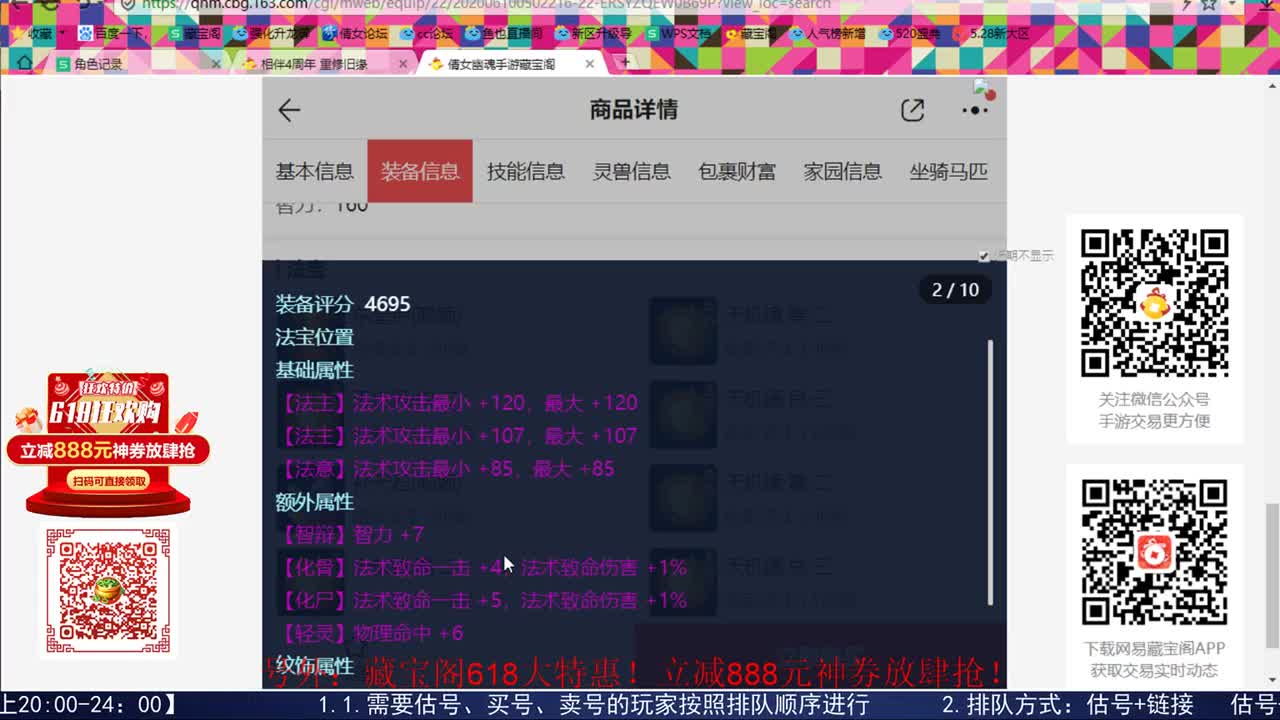Click the back arrow on 商品详情 page
The height and width of the screenshot is (720, 1280).
[289, 110]
